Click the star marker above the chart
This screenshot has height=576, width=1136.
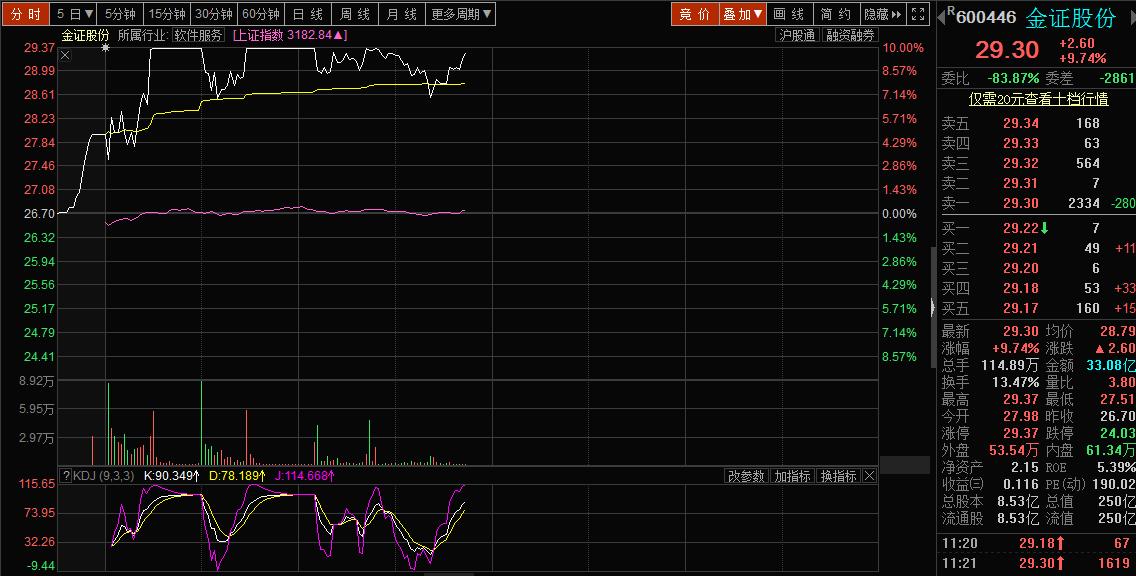point(106,48)
